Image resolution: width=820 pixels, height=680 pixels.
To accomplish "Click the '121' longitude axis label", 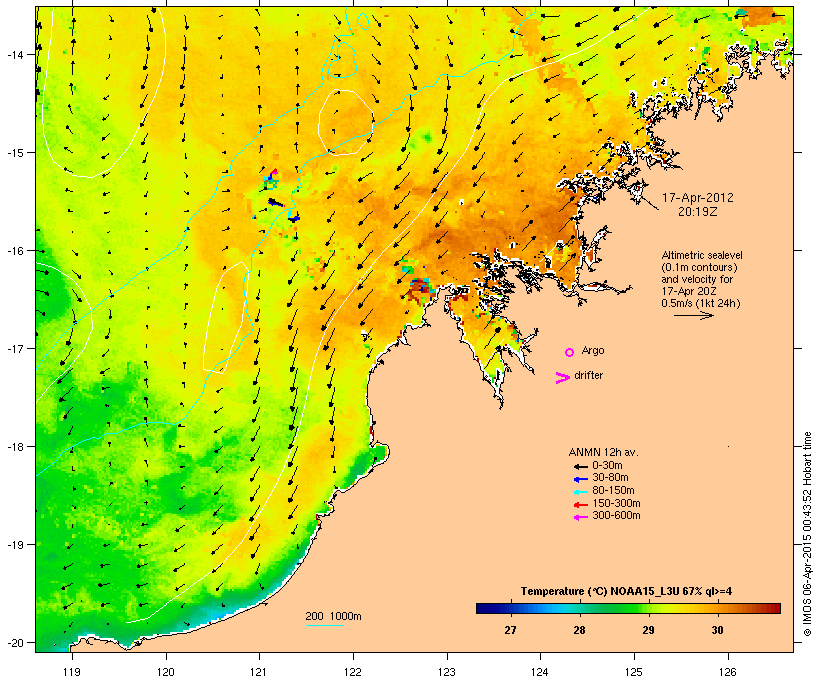I will (259, 672).
